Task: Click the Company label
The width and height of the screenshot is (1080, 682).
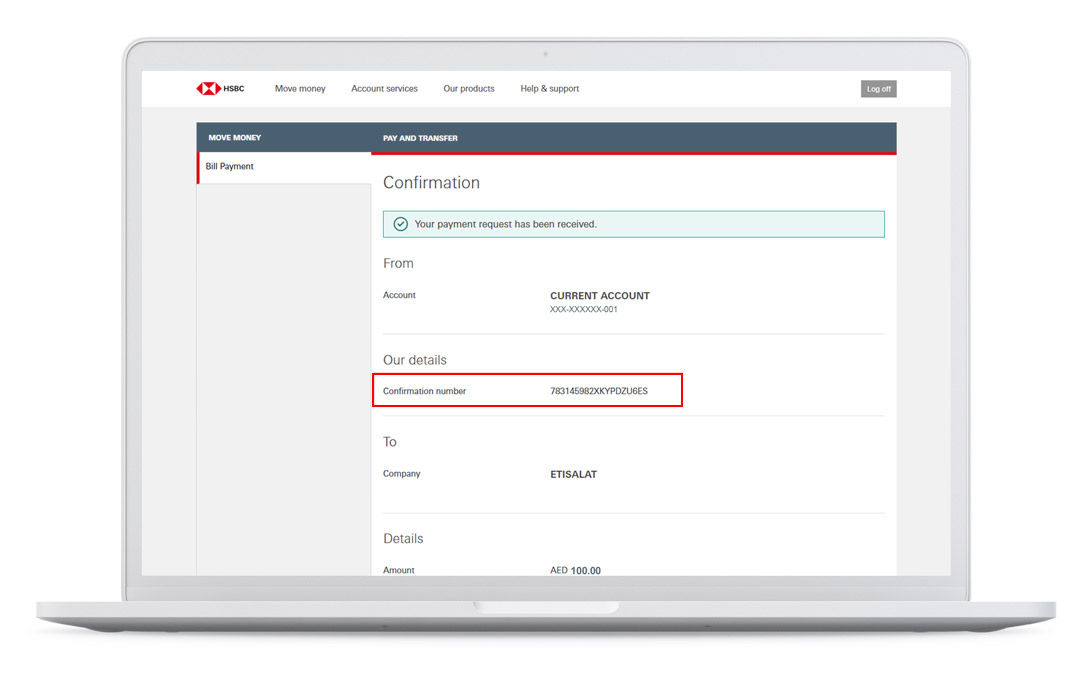Action: [402, 474]
